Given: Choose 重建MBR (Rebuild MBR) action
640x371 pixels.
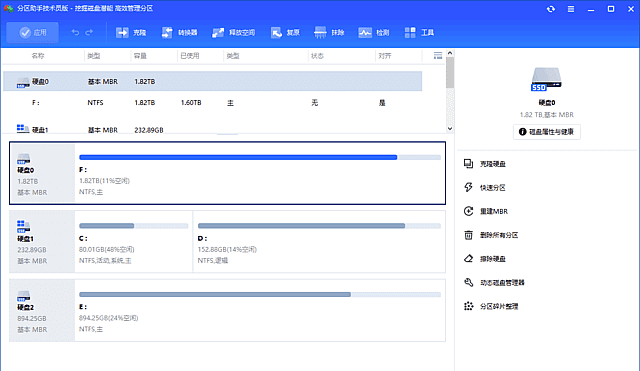Looking at the screenshot, I should pyautogui.click(x=486, y=211).
